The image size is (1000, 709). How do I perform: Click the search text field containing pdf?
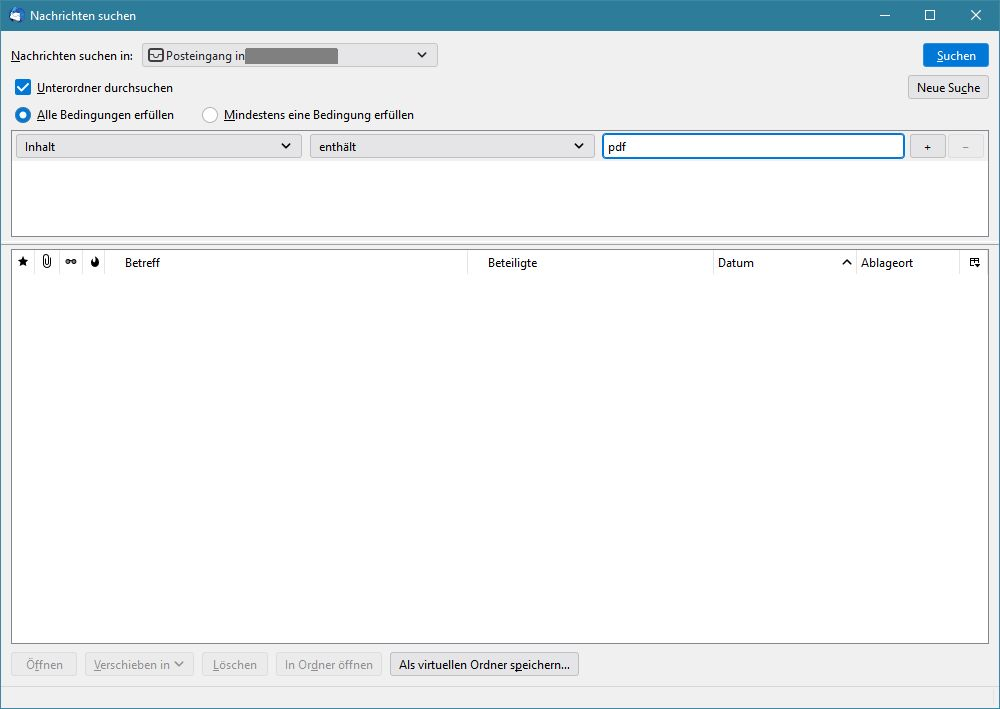click(x=752, y=147)
